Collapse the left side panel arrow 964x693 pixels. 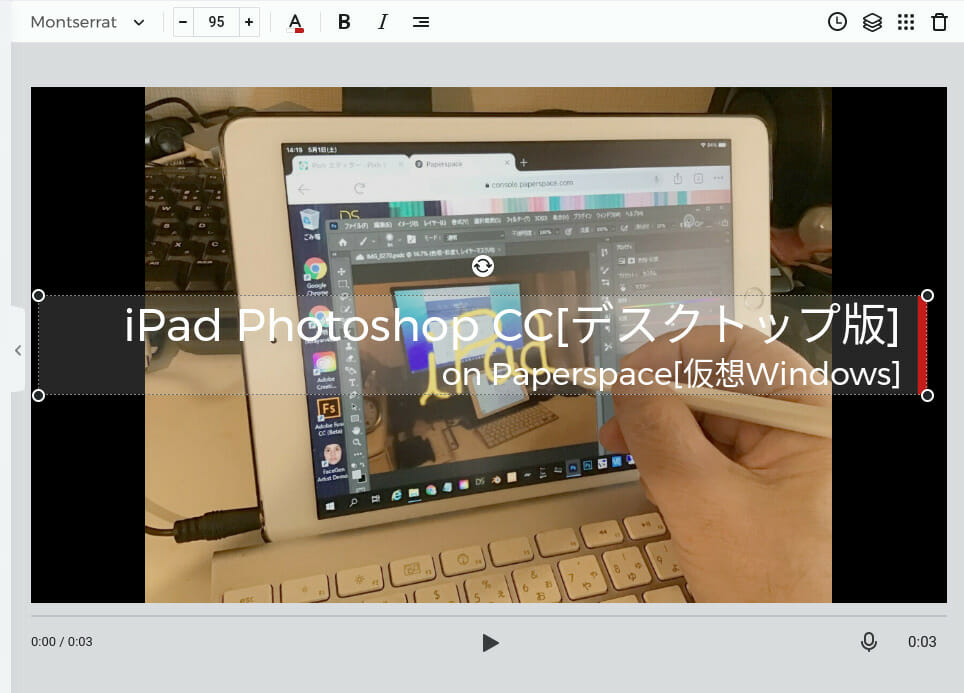(18, 350)
